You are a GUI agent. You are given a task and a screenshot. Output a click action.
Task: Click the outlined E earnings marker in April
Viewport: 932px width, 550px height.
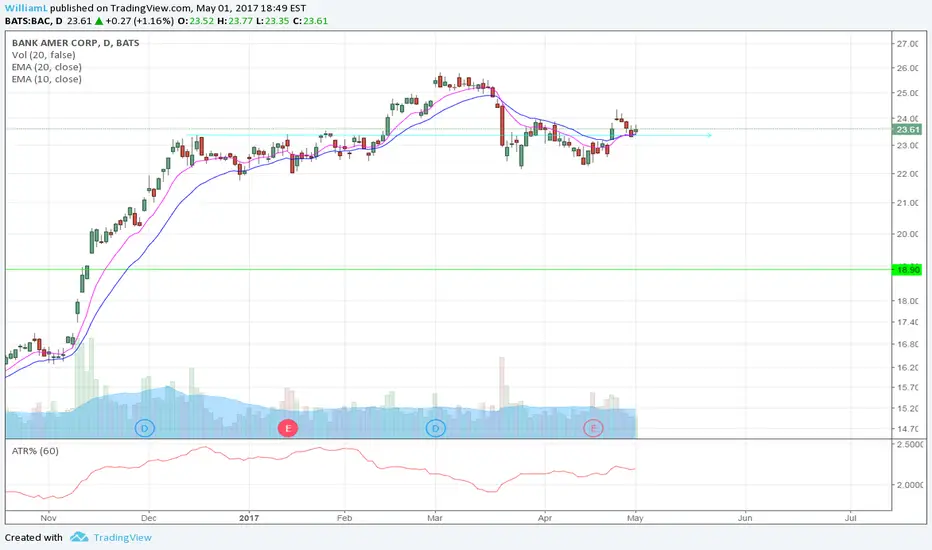pos(593,428)
